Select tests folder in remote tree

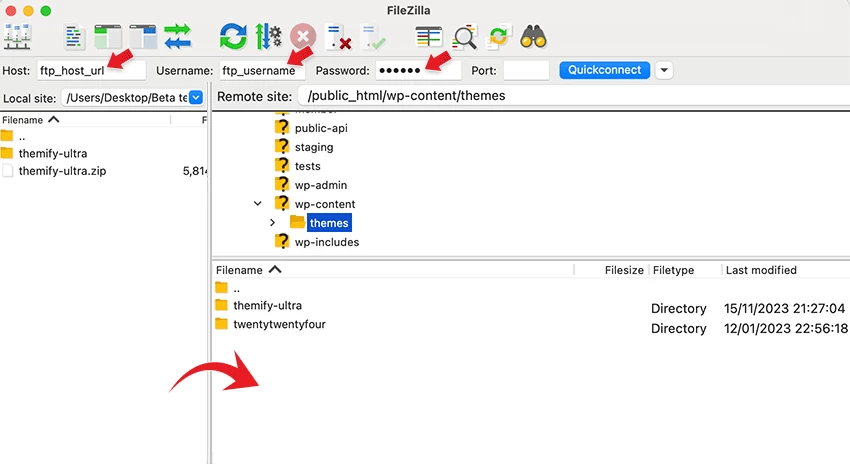coord(307,166)
